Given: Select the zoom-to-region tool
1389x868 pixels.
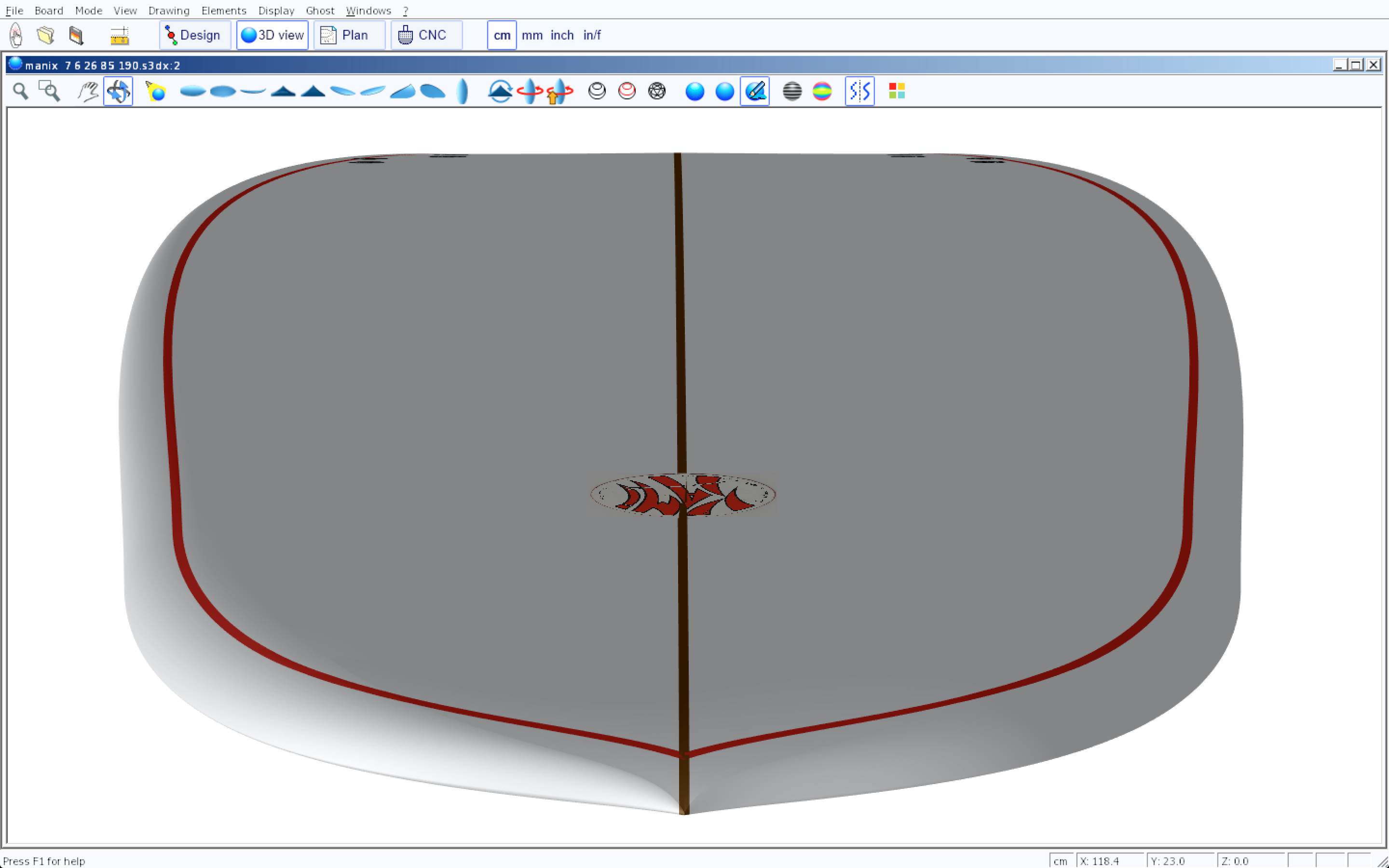Looking at the screenshot, I should 49,91.
